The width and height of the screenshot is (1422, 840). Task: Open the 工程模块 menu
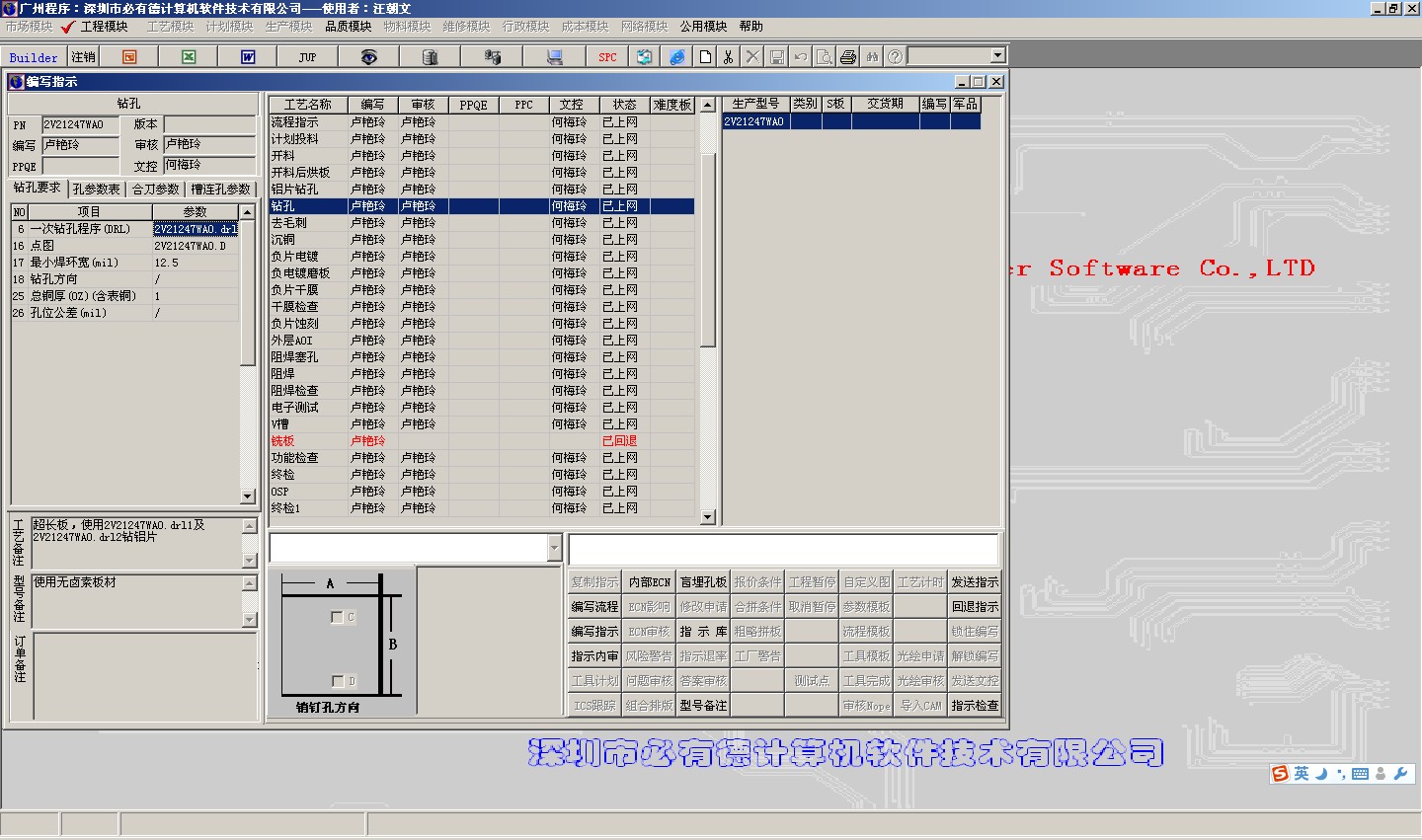pyautogui.click(x=104, y=27)
